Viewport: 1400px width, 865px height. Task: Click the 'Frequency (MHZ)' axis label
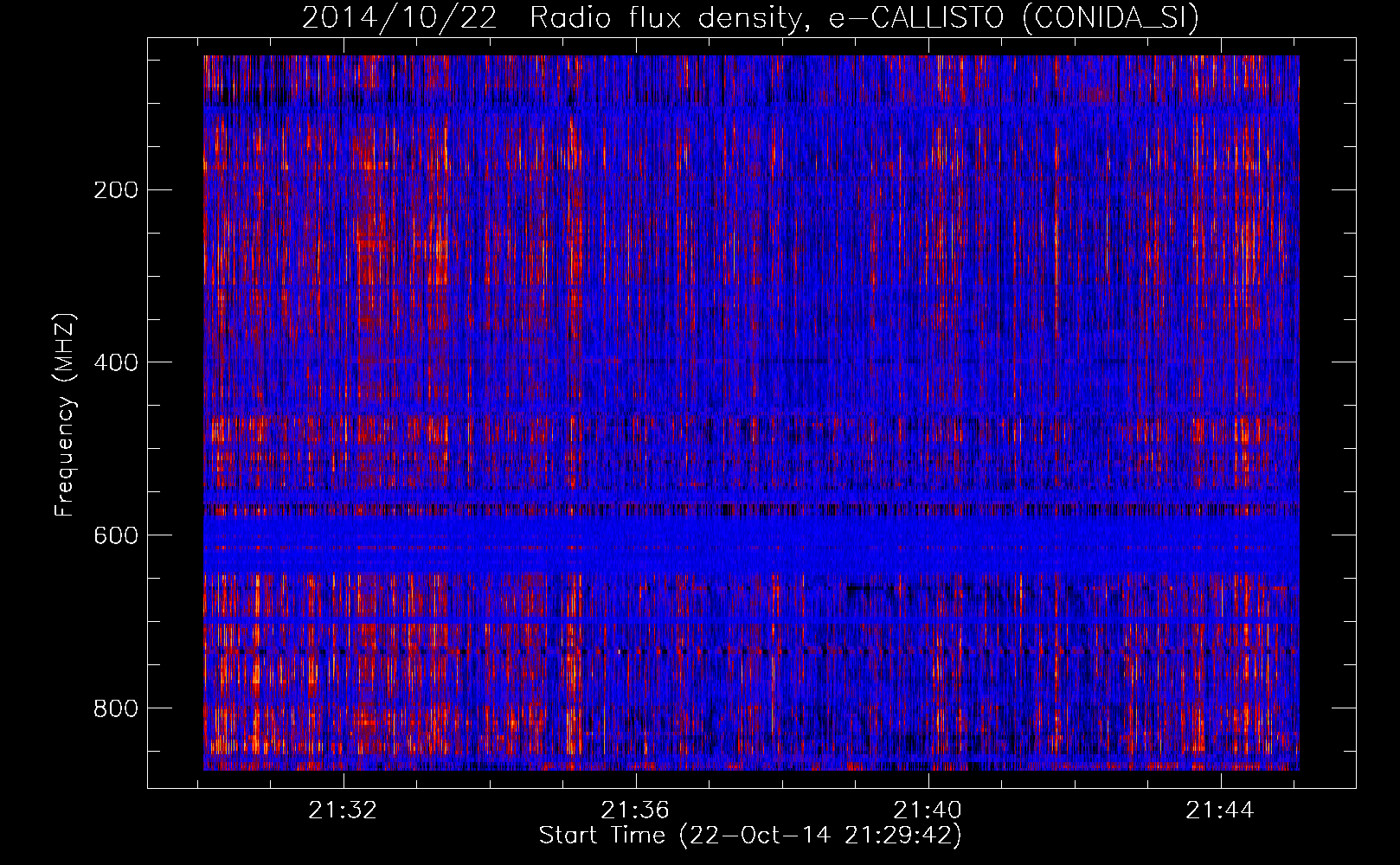(x=65, y=415)
